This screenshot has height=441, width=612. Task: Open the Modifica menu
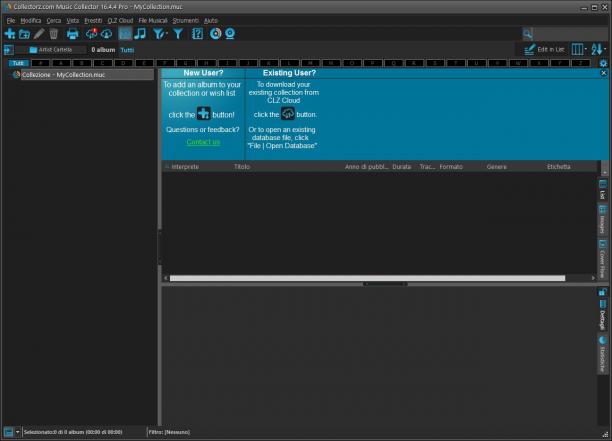click(x=31, y=20)
